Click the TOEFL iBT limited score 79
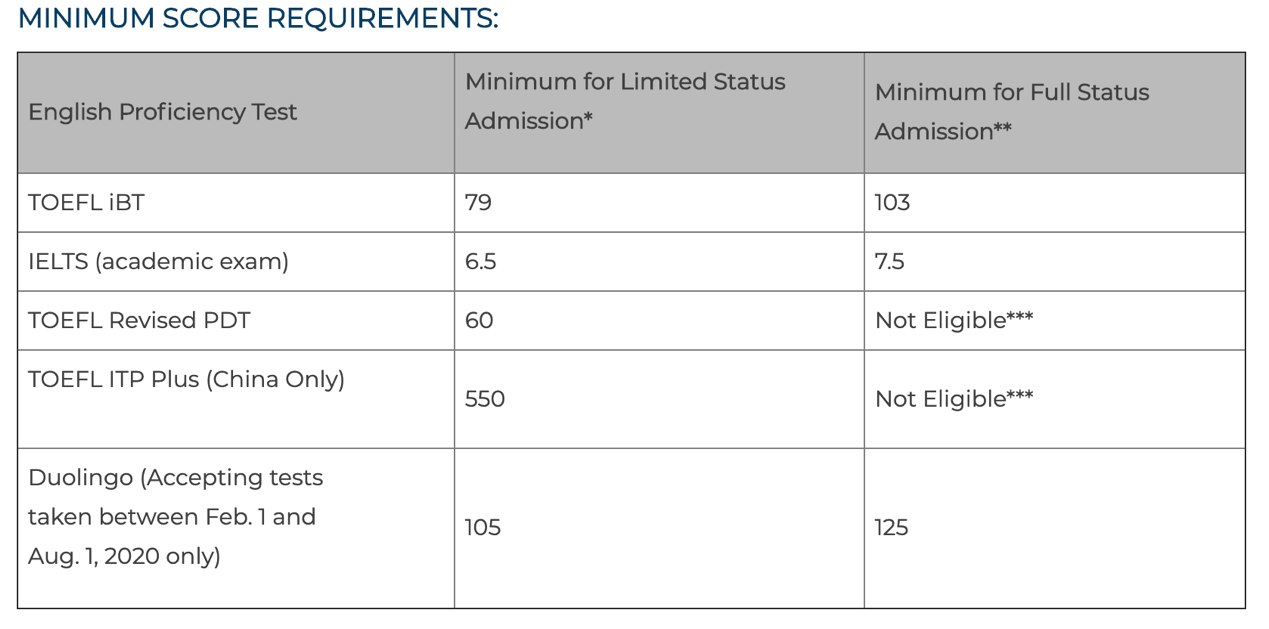This screenshot has width=1269, height=629. tap(478, 202)
